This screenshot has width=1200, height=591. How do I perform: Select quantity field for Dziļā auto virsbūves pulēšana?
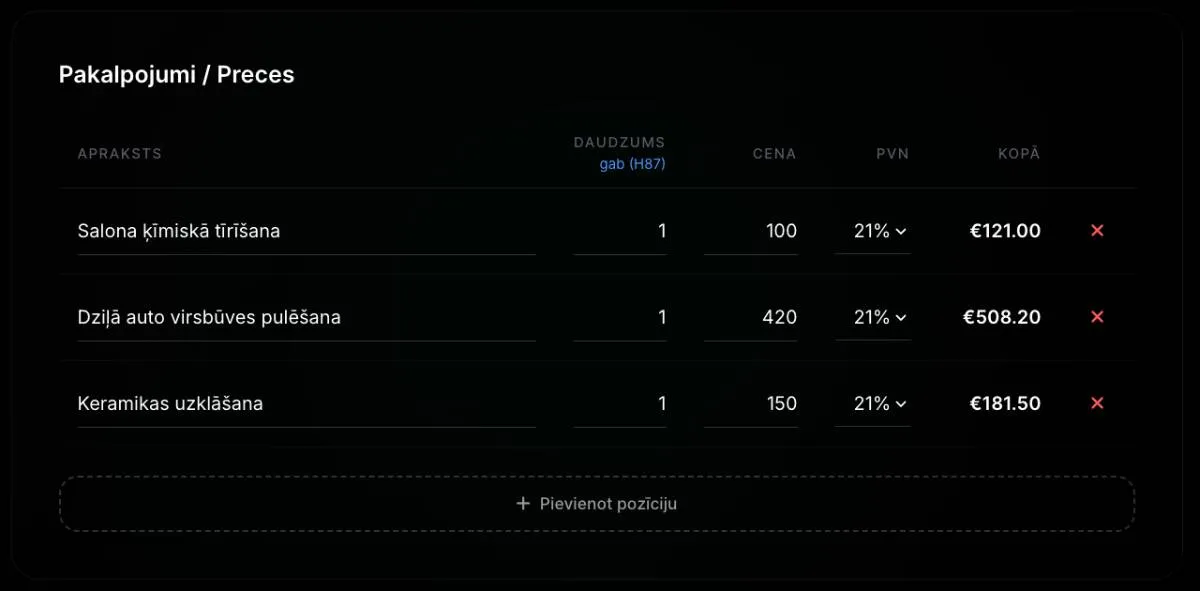tap(620, 317)
